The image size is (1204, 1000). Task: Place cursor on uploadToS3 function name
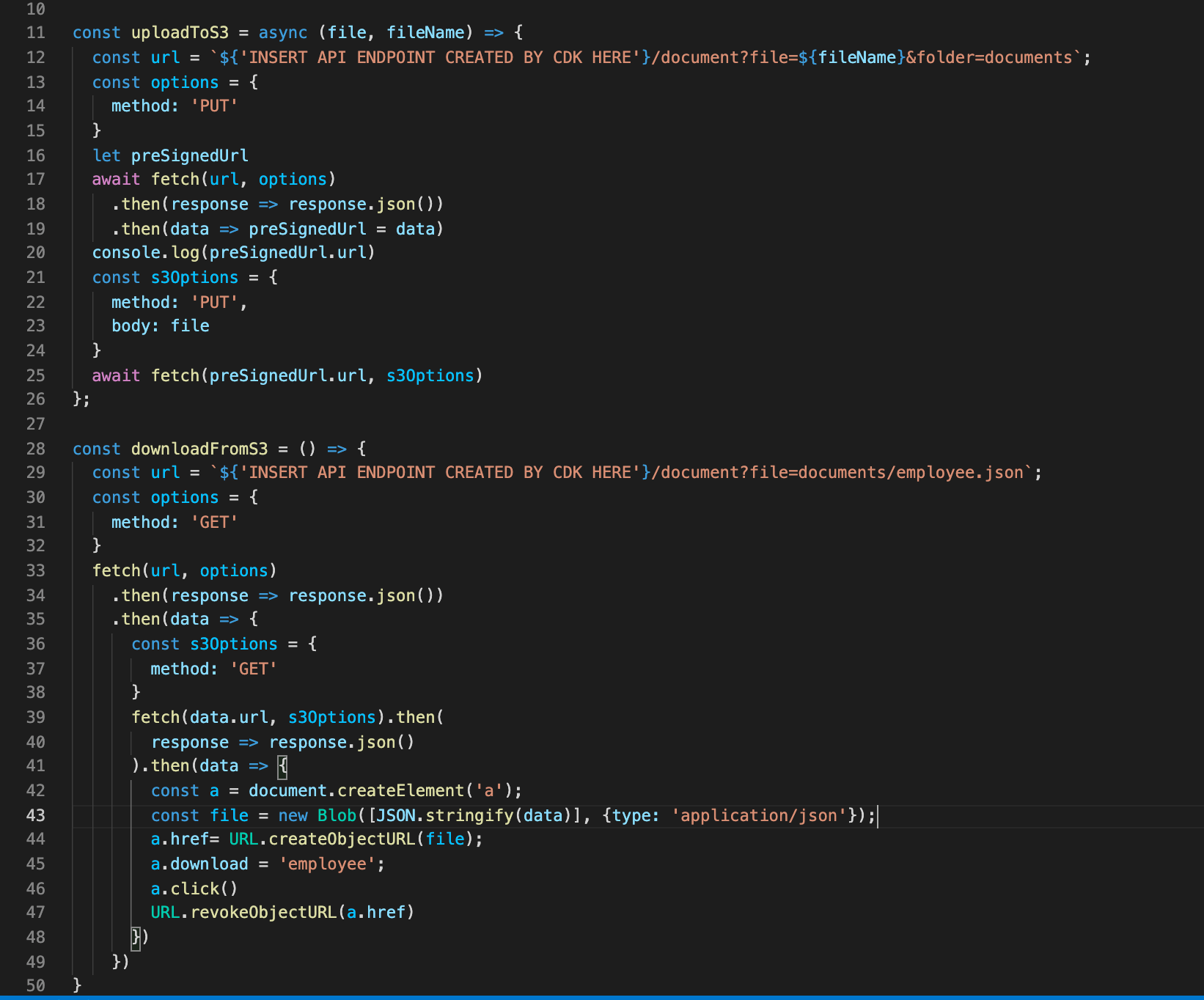(x=180, y=32)
